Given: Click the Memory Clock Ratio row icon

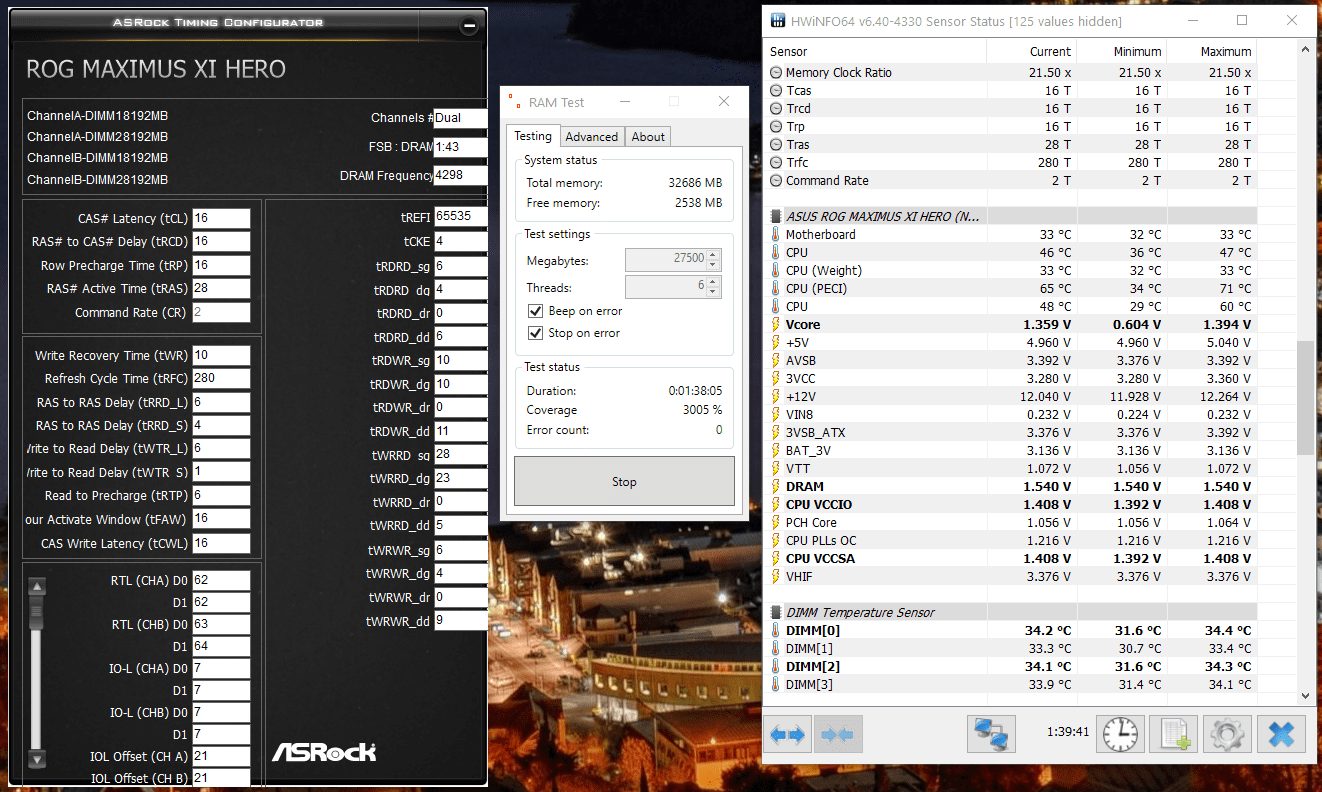Looking at the screenshot, I should click(x=777, y=73).
